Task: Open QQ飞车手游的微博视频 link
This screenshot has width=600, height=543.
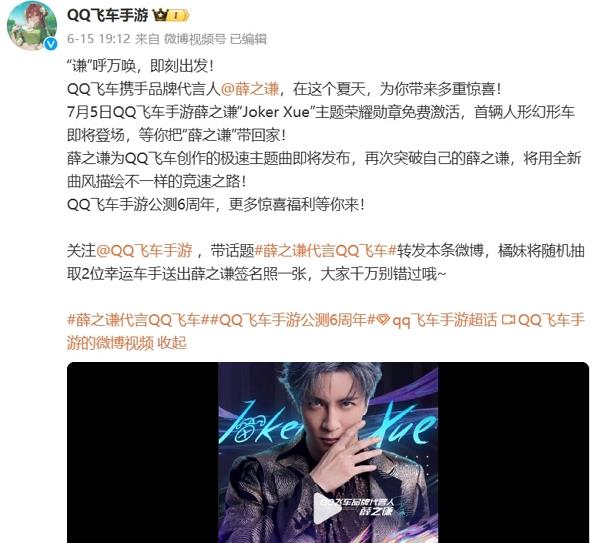Action: click(x=326, y=331)
